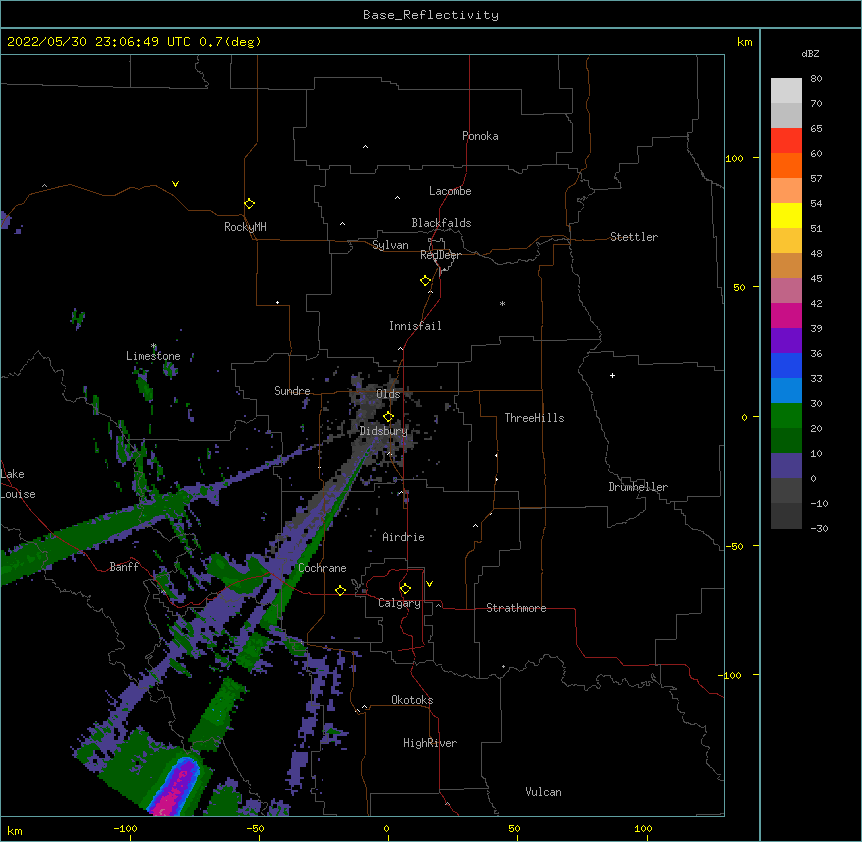Click the Sundre town label
Image resolution: width=862 pixels, height=842 pixels.
292,391
